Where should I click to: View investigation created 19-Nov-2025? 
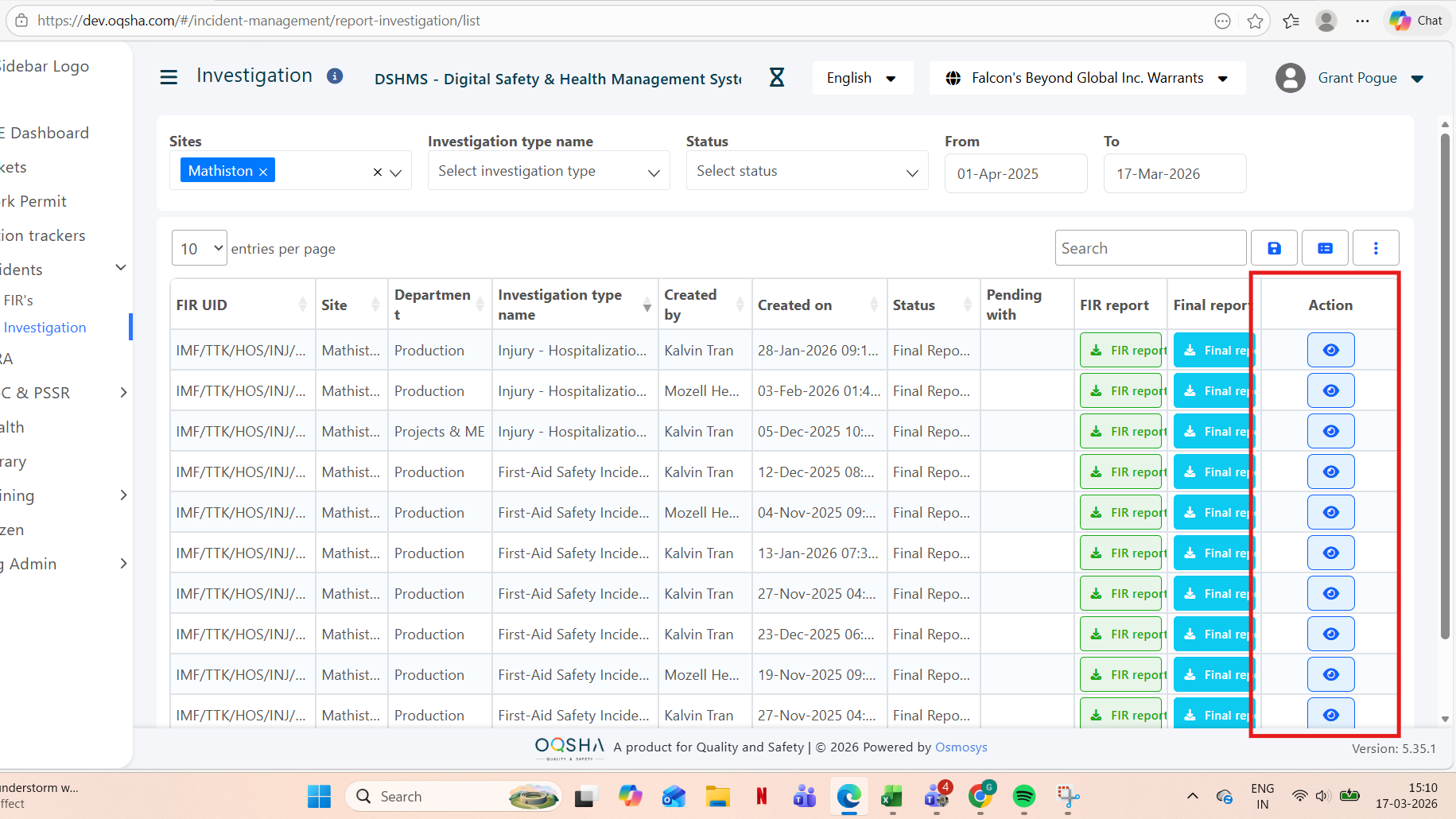(1330, 674)
